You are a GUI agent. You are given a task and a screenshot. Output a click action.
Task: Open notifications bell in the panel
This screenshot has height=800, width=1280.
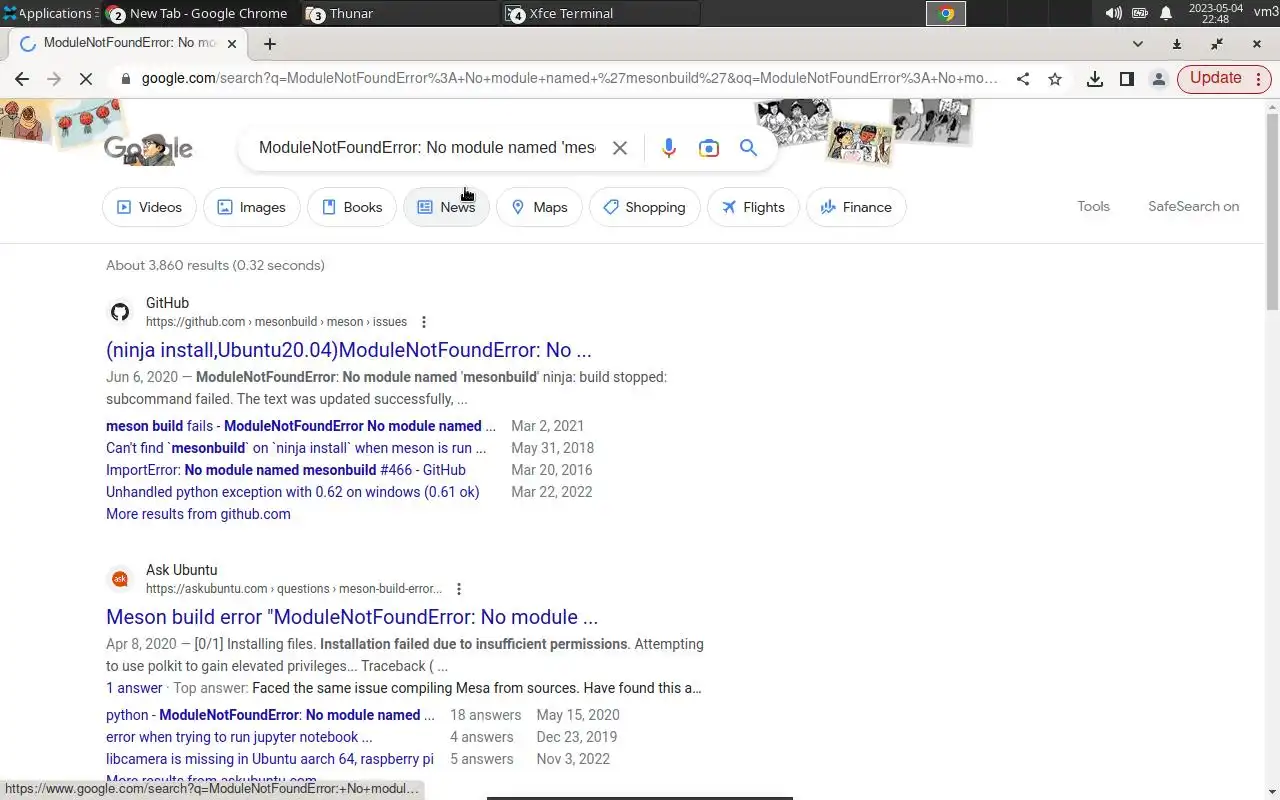pyautogui.click(x=1166, y=13)
